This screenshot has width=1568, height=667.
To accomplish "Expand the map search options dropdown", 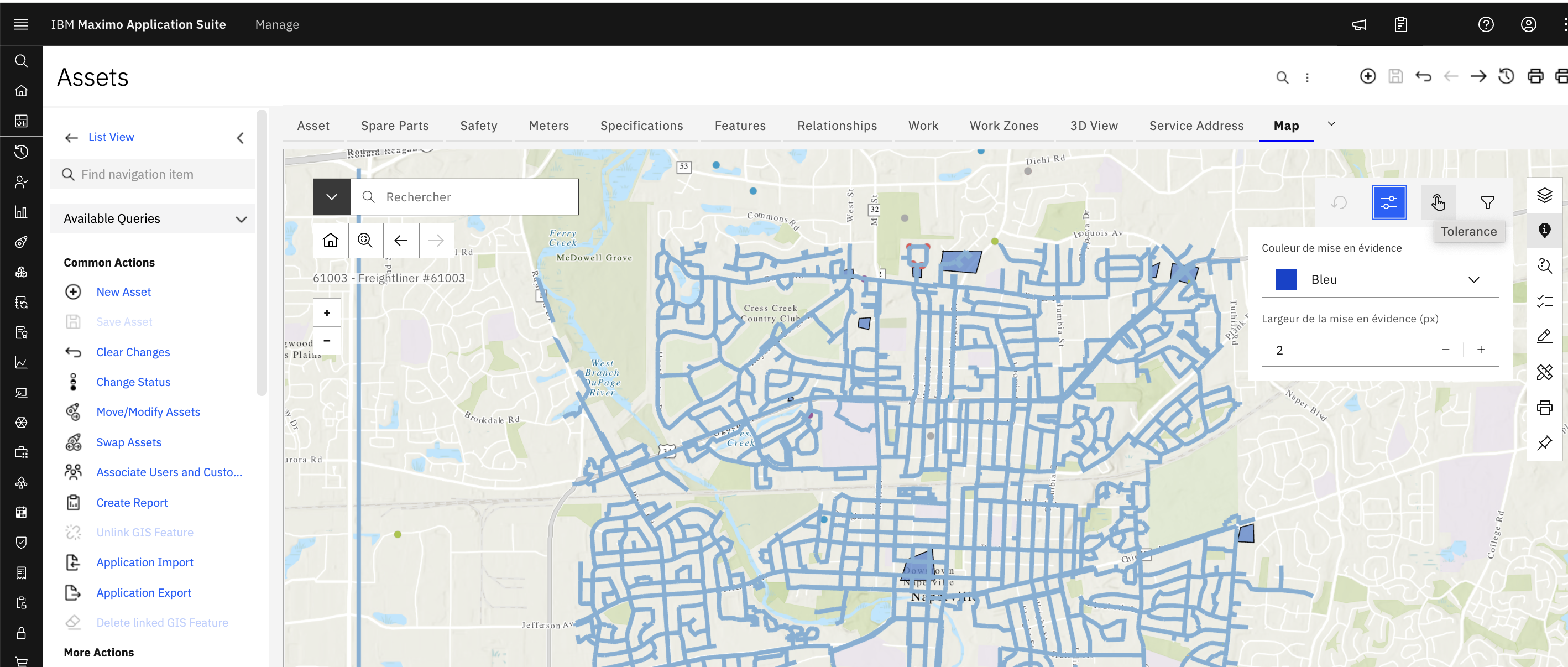I will (x=331, y=197).
